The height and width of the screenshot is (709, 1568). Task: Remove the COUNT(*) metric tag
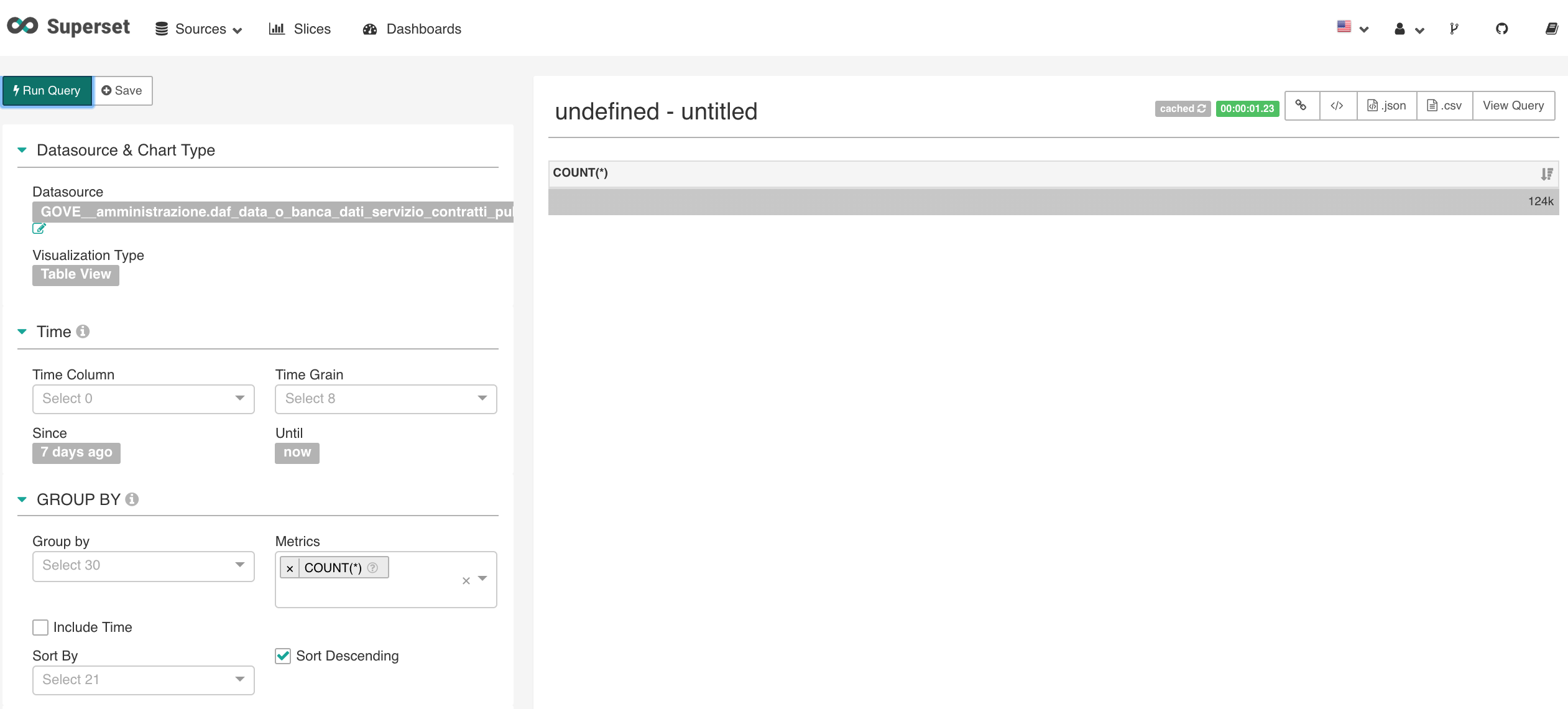tap(290, 568)
